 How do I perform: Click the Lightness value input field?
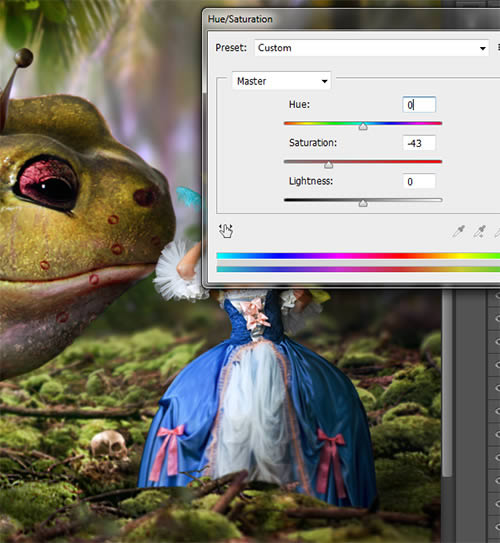419,181
